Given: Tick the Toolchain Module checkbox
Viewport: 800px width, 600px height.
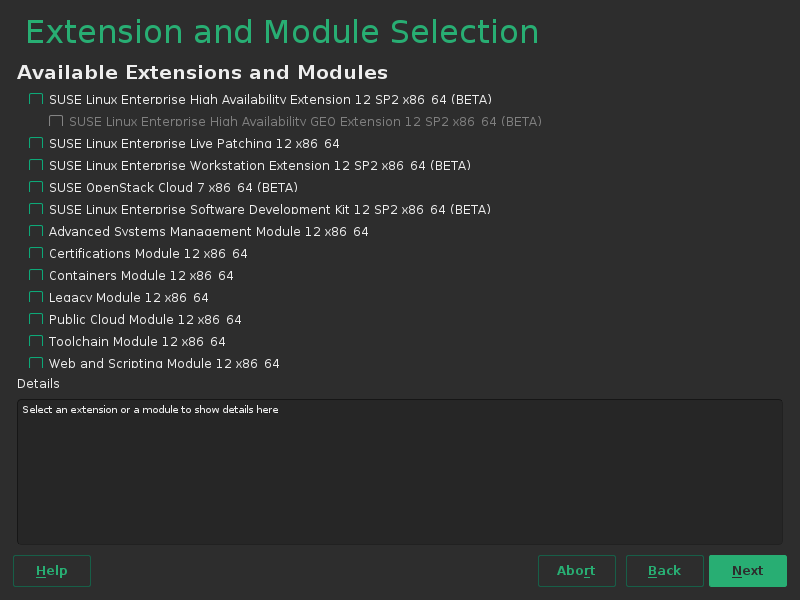Looking at the screenshot, I should 36,342.
